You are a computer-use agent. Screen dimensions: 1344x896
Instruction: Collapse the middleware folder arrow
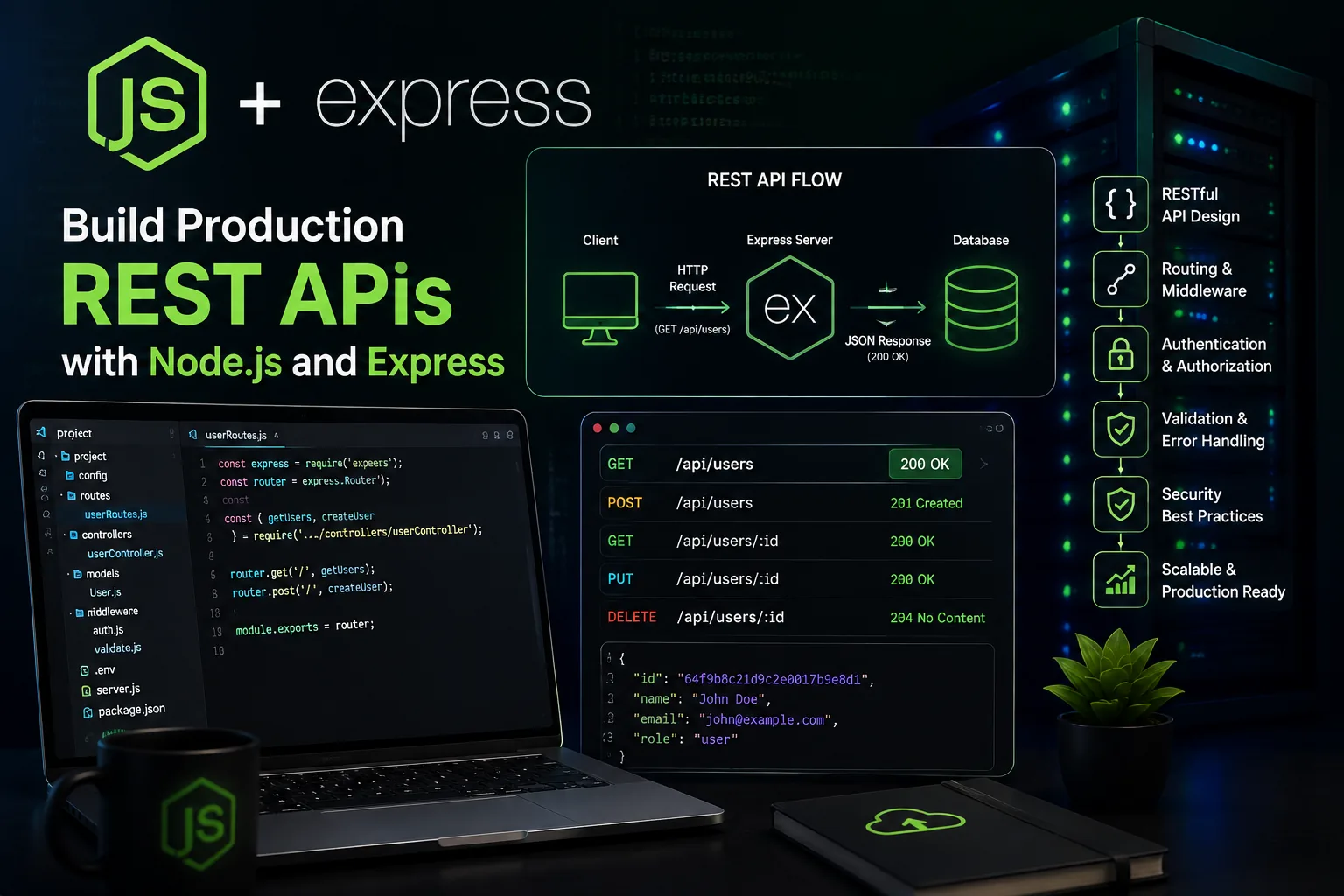pos(70,612)
